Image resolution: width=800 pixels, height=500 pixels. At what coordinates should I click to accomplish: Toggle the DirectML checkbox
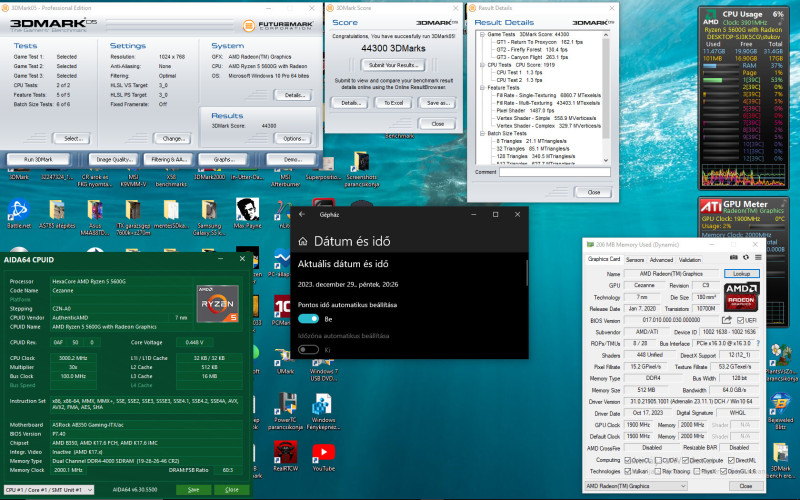(731, 460)
